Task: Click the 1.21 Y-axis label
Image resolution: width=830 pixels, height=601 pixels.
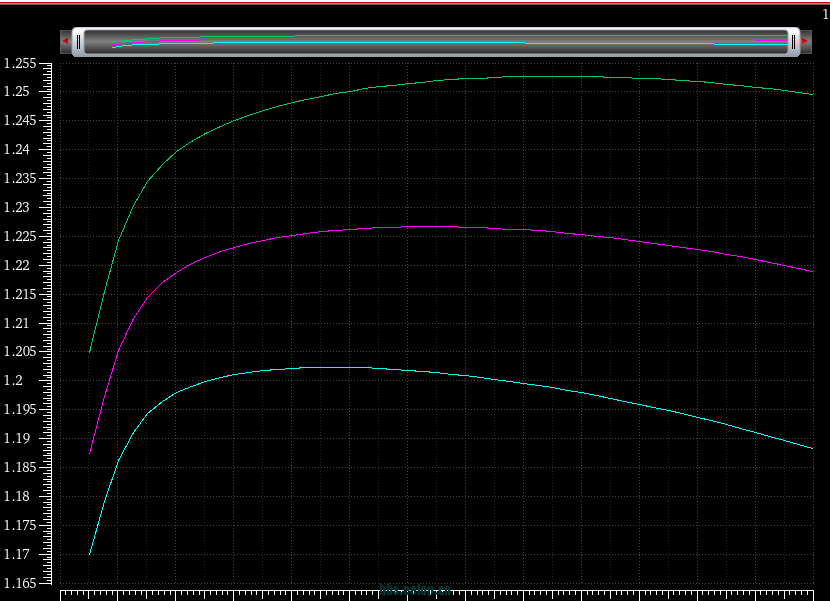Action: (x=17, y=324)
